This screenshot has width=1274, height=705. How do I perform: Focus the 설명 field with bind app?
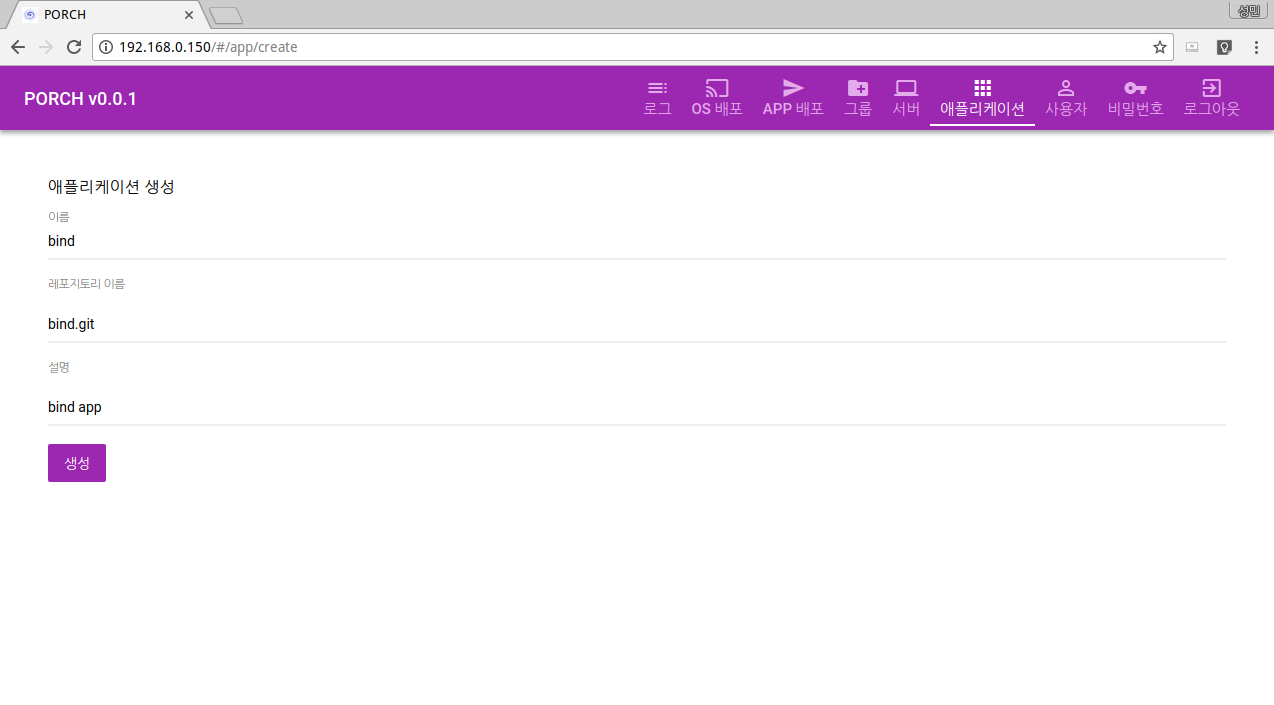(636, 407)
